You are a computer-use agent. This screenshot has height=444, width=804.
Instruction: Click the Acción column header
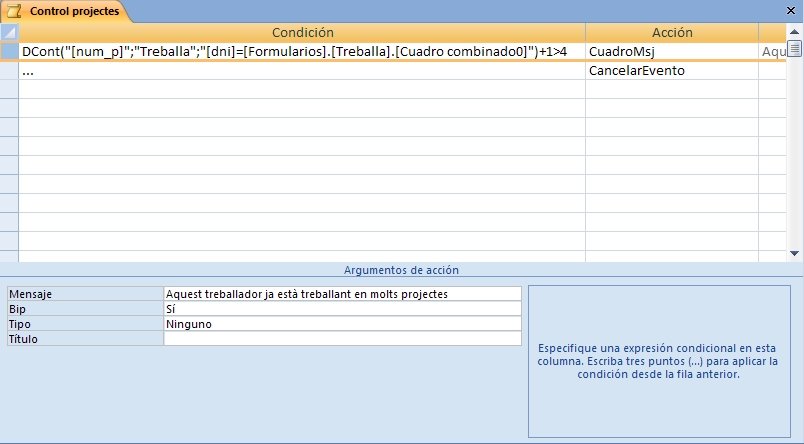pos(671,32)
